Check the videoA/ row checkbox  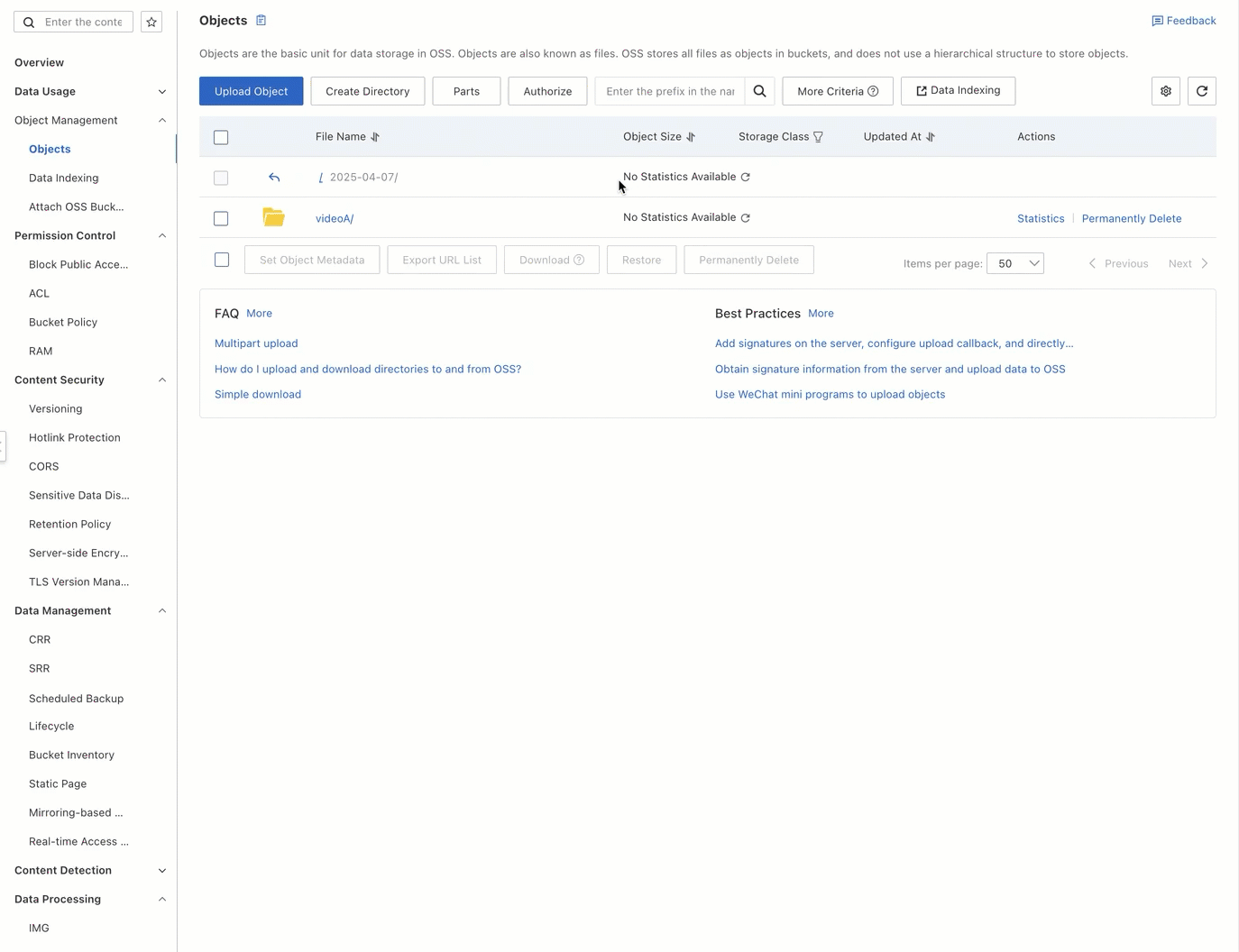[x=221, y=218]
